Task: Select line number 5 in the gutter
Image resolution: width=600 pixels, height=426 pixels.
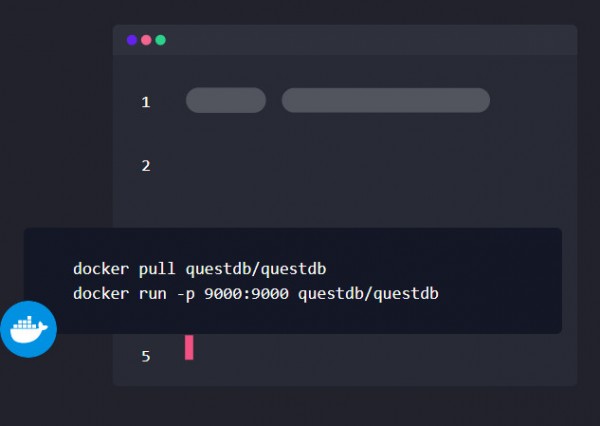Action: 146,356
